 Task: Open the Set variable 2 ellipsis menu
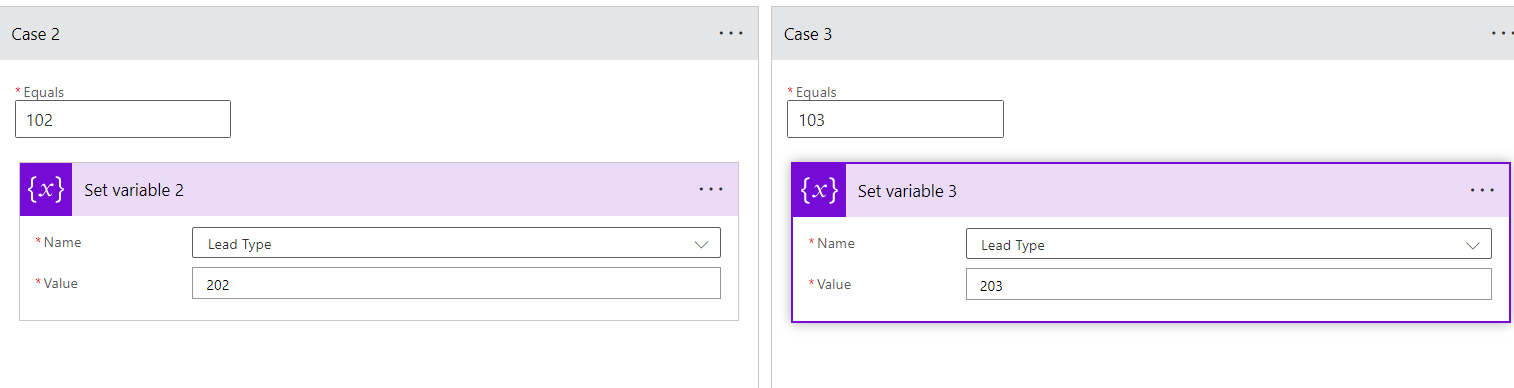711,189
